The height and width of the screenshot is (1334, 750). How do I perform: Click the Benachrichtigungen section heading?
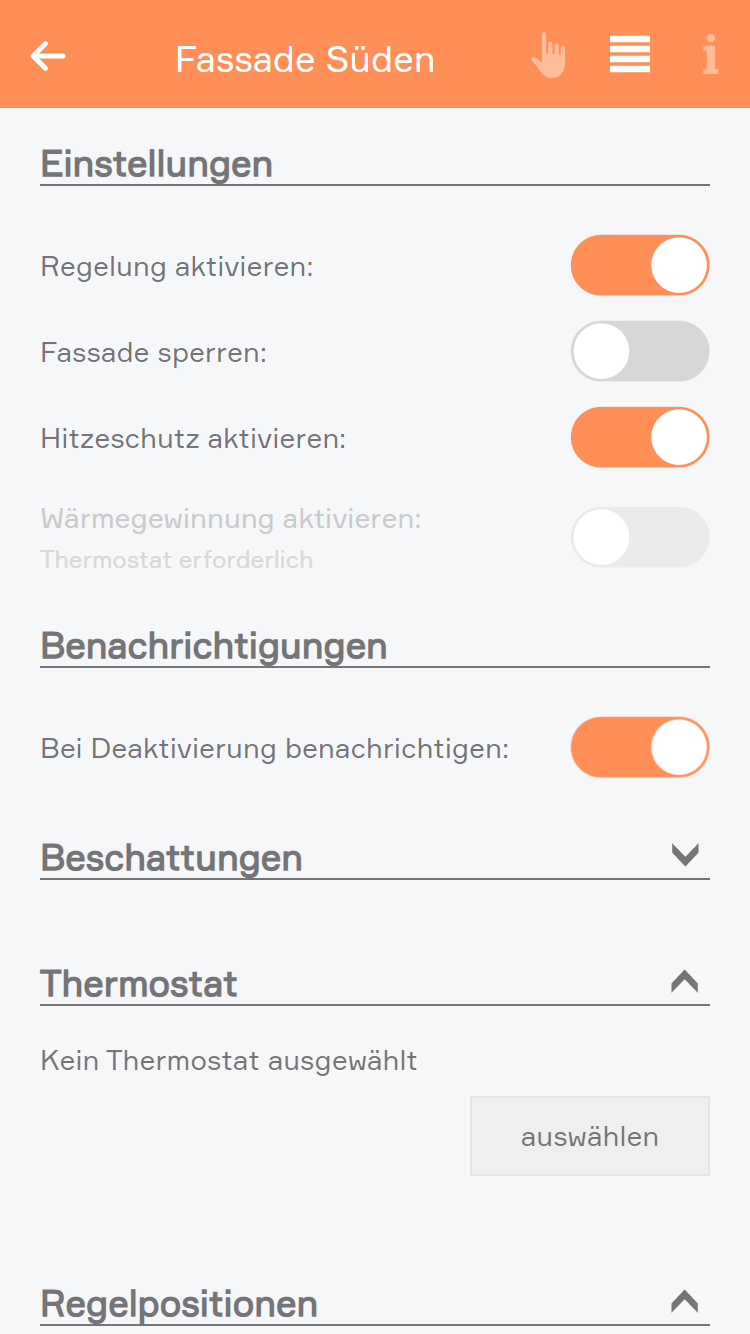214,646
